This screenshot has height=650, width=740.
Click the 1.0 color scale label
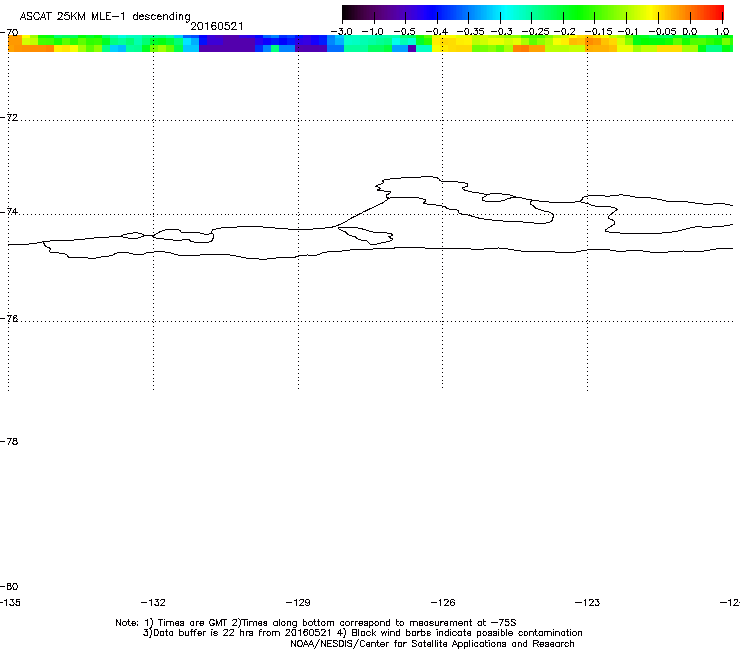[x=722, y=31]
